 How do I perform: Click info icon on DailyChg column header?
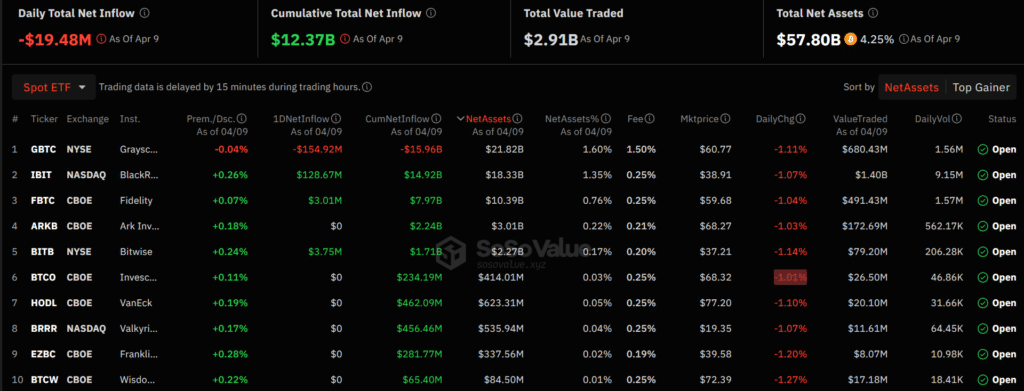tap(801, 119)
